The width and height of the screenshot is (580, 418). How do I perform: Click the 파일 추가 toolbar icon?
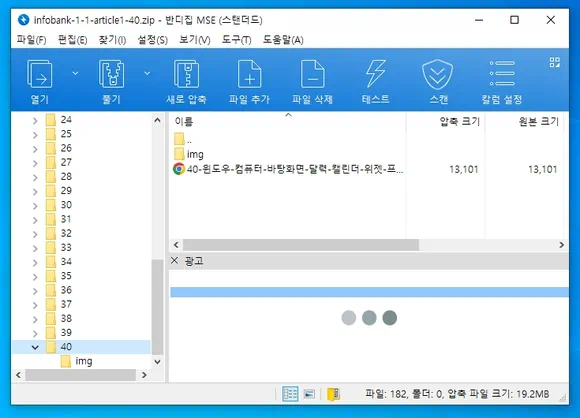coord(249,74)
